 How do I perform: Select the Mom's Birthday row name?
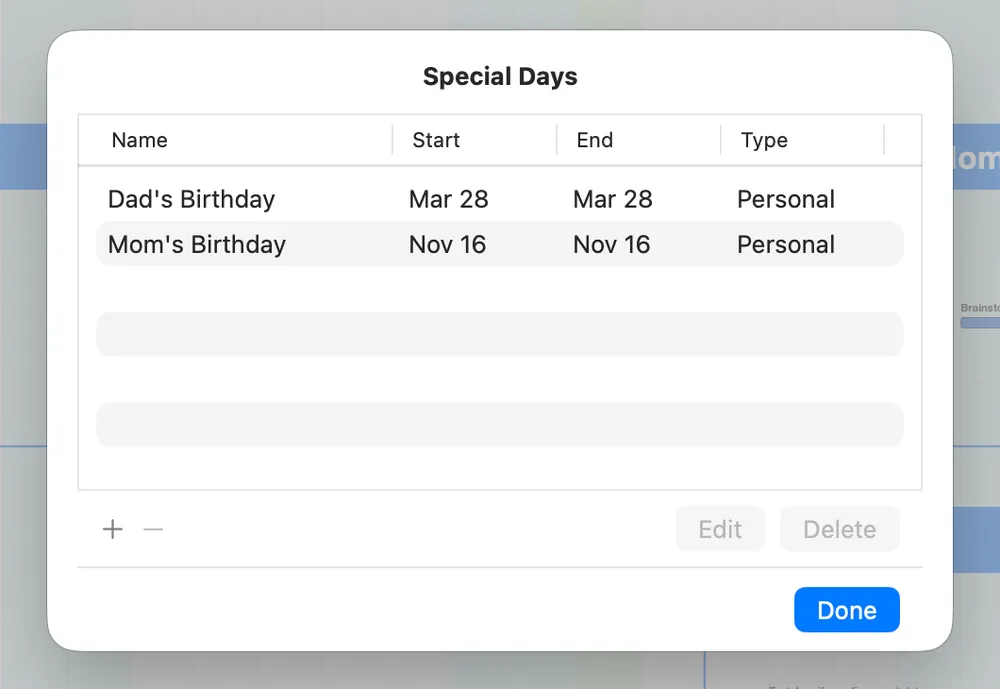click(x=197, y=244)
